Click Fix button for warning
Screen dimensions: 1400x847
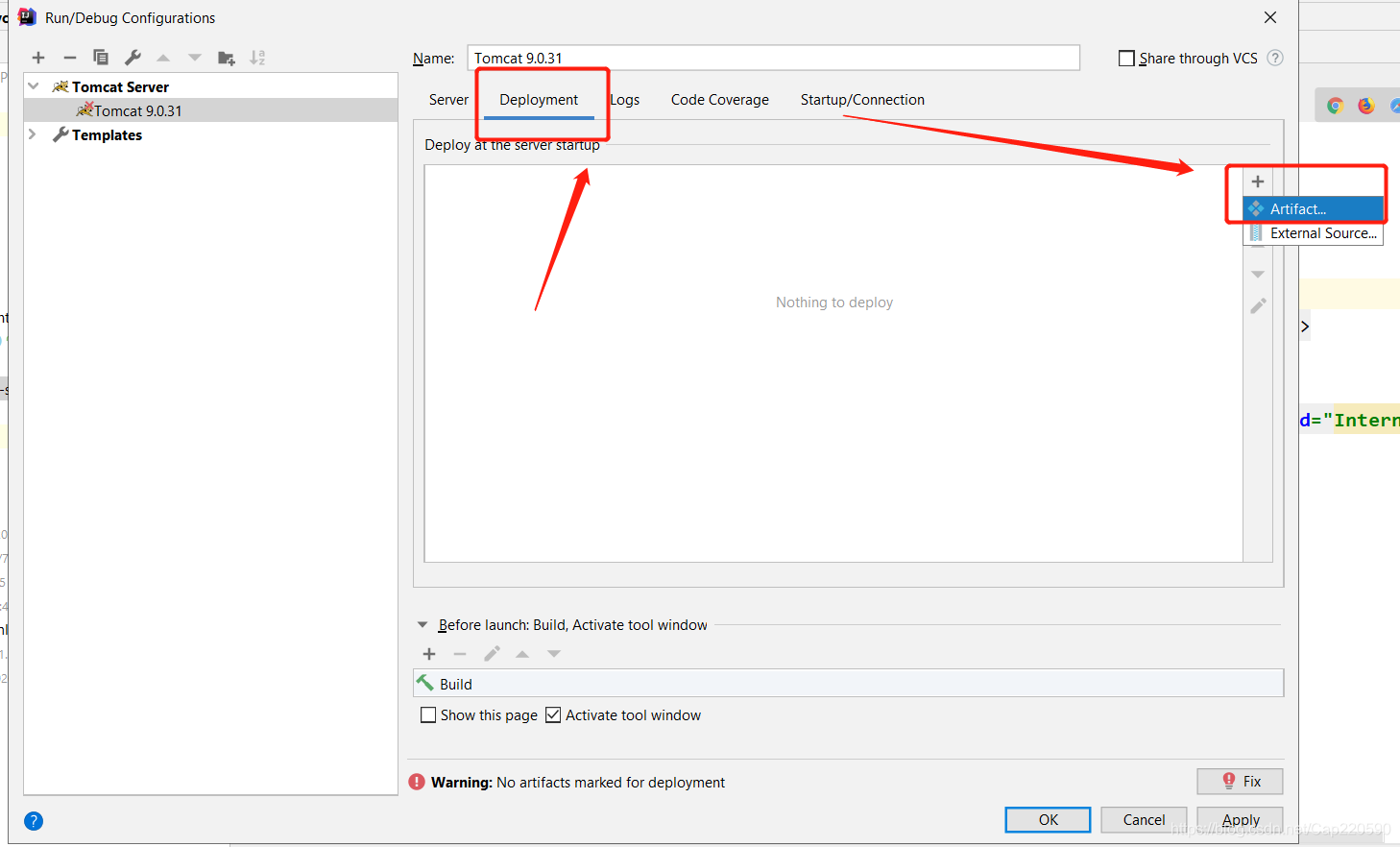pos(1240,782)
